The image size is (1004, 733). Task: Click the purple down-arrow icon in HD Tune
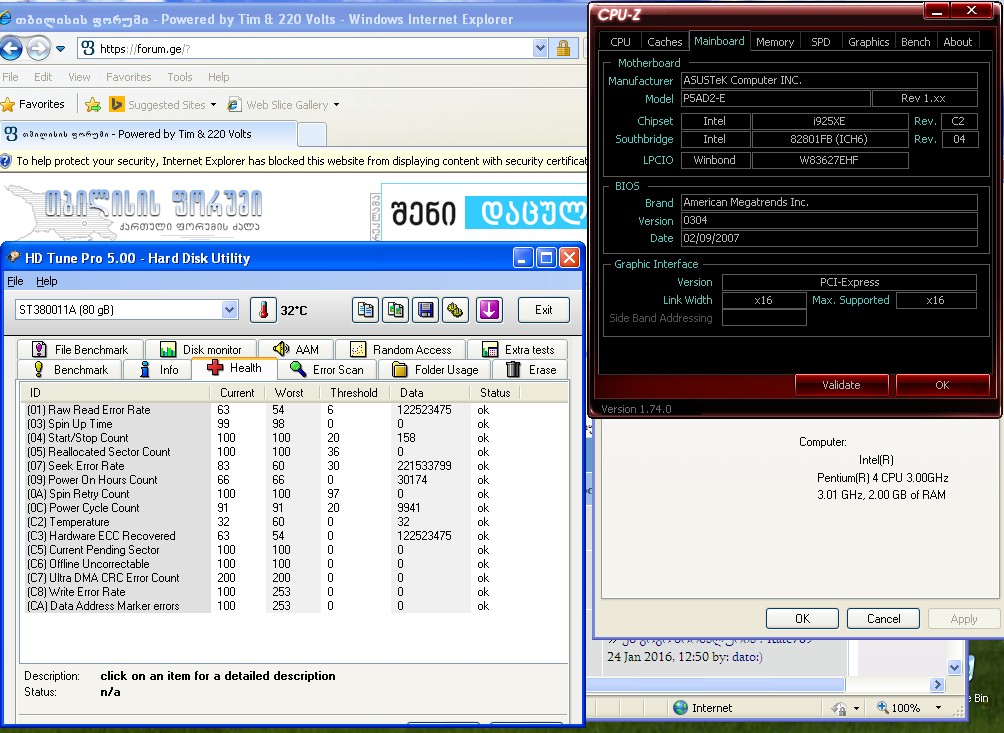point(488,310)
